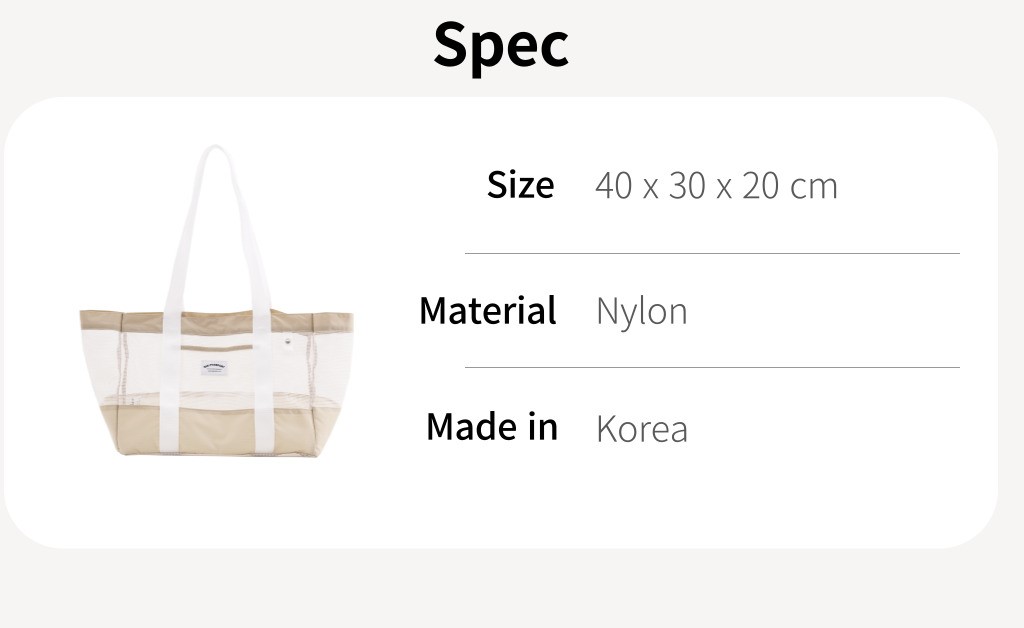
Task: Click the divider line below the Material row
Action: pyautogui.click(x=712, y=368)
